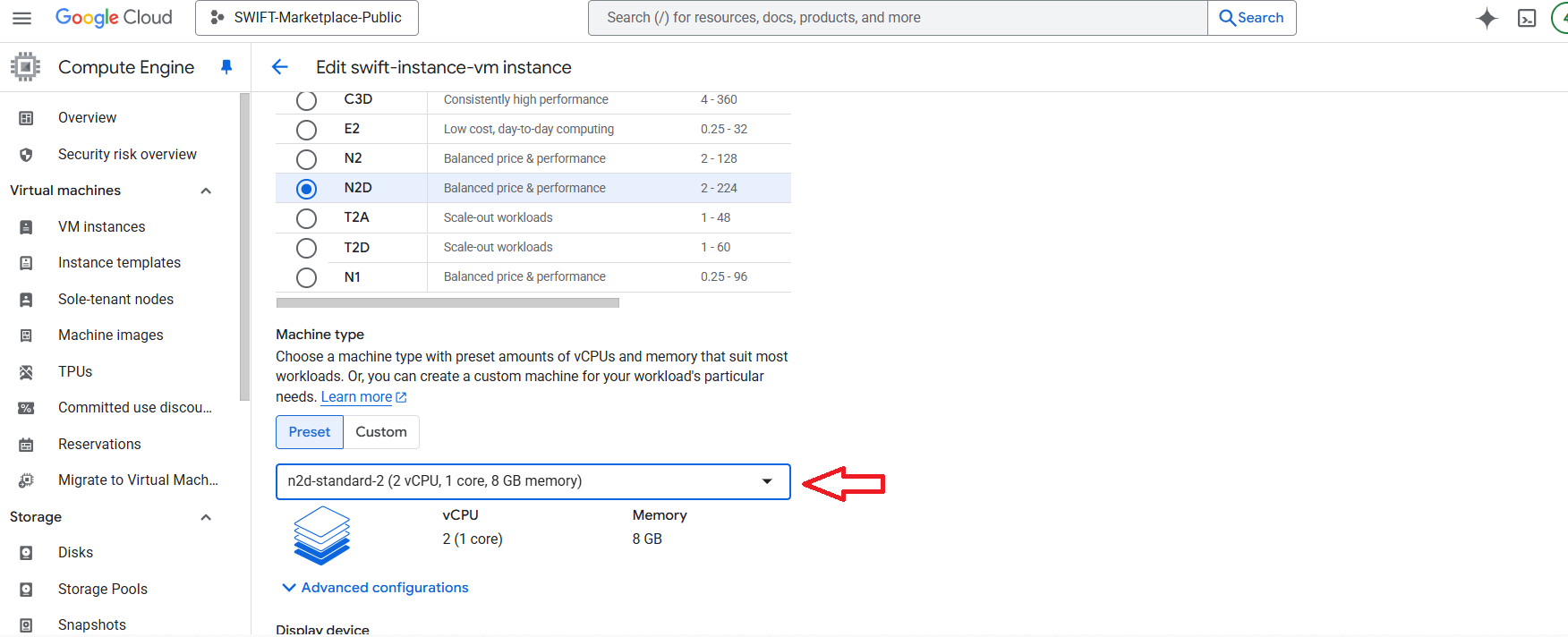This screenshot has height=637, width=1568.
Task: Click the stacked layers machine type icon
Action: coord(322,535)
